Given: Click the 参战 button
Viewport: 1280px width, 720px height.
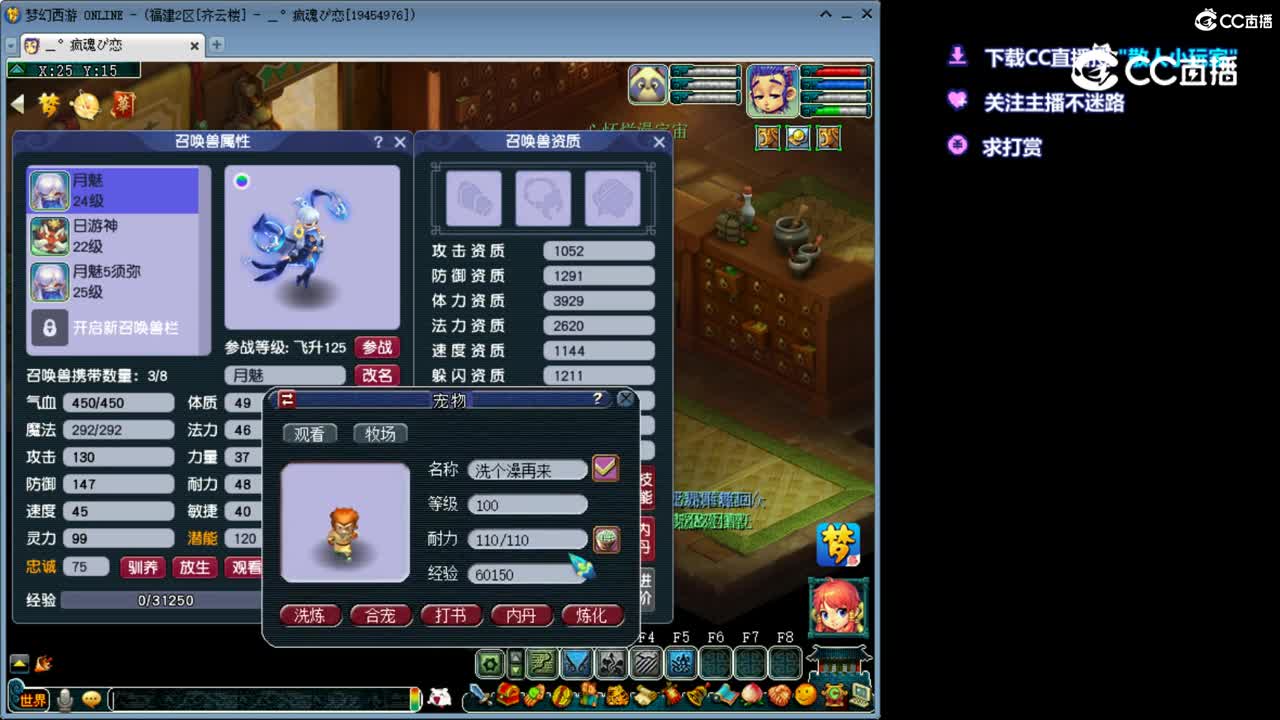Looking at the screenshot, I should pos(377,347).
